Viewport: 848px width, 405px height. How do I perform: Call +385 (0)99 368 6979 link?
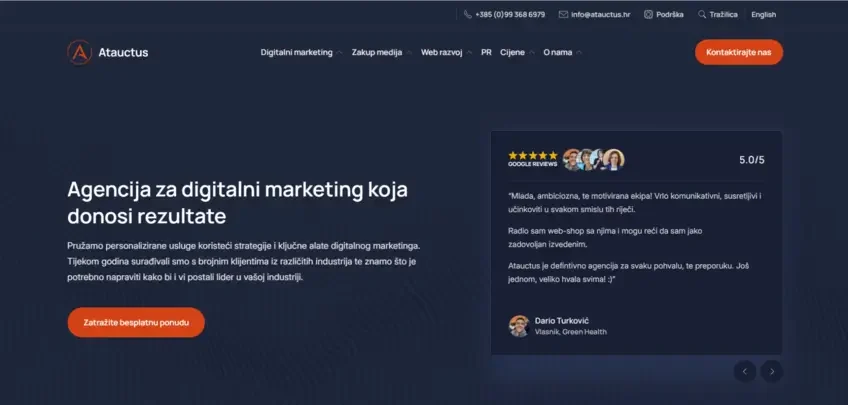click(x=510, y=15)
